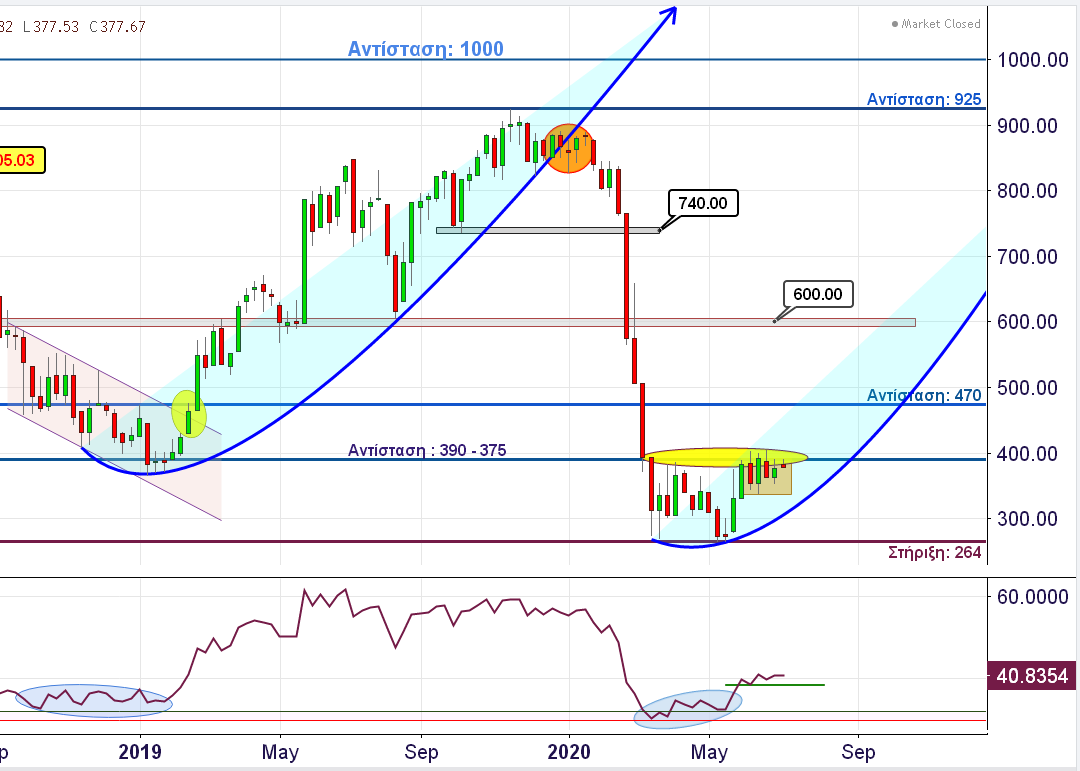The height and width of the screenshot is (771, 1080).
Task: Click the yellow price tag at left edge
Action: click(22, 160)
